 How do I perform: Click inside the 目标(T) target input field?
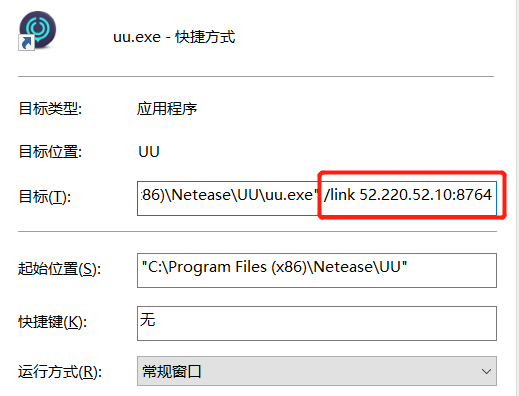[x=317, y=198]
